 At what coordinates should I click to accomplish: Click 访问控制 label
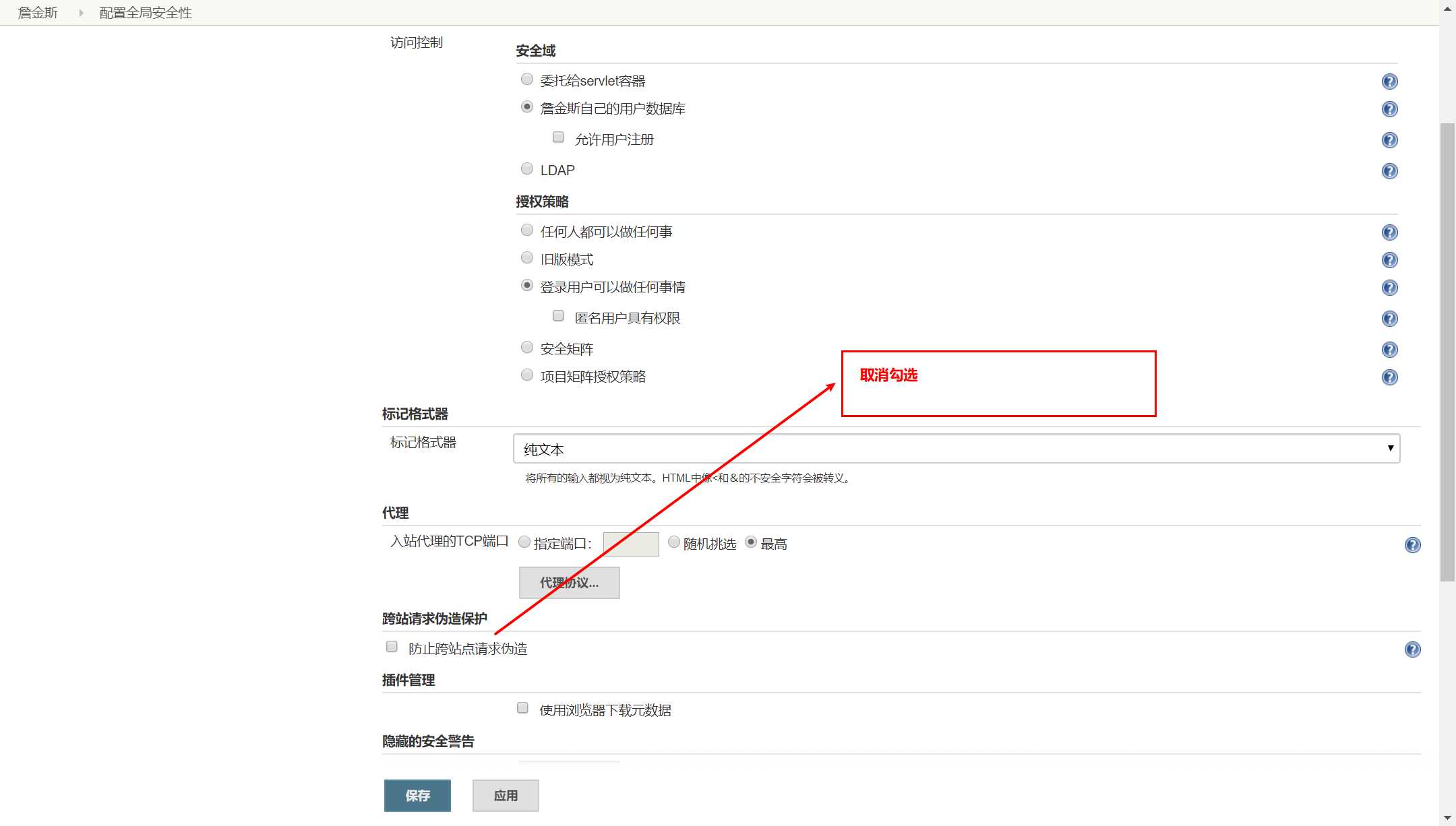[x=417, y=42]
